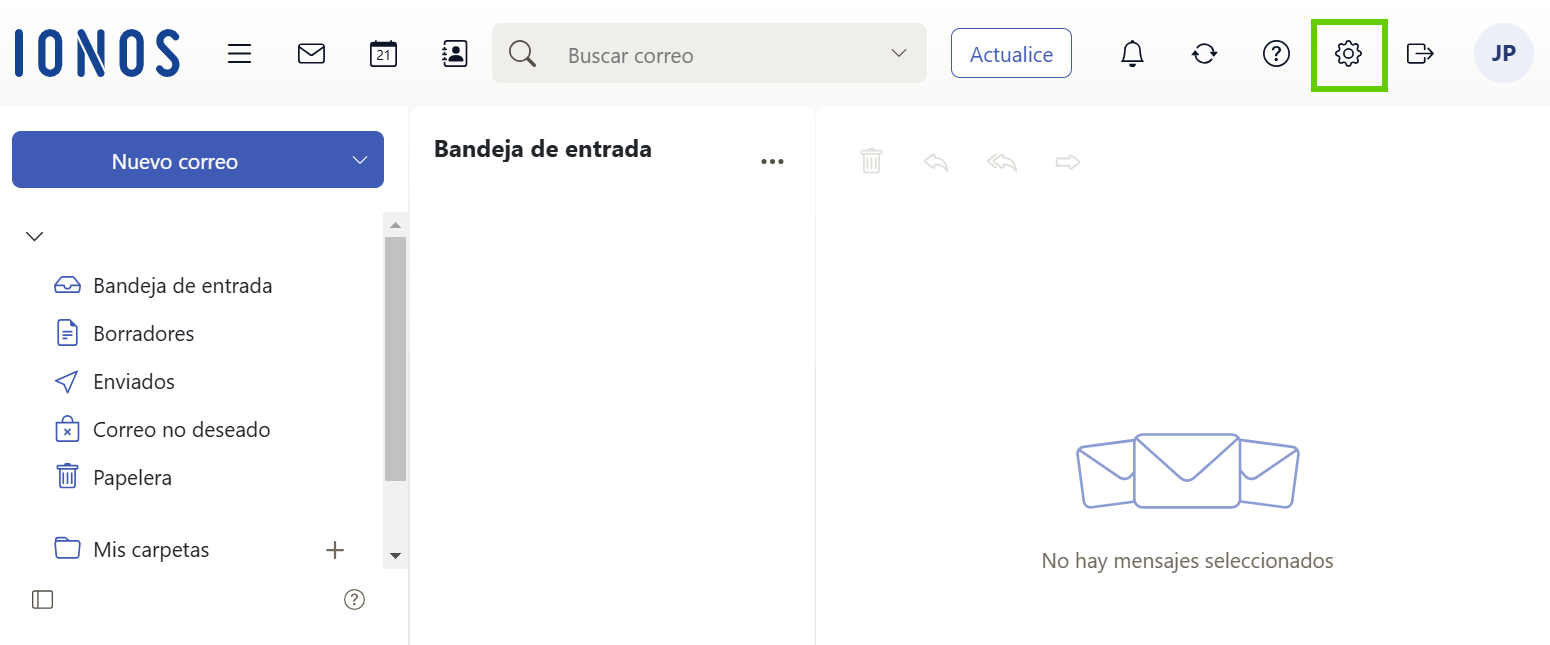The image size is (1550, 645).
Task: Collapse the account folder tree chevron
Action: click(x=34, y=236)
